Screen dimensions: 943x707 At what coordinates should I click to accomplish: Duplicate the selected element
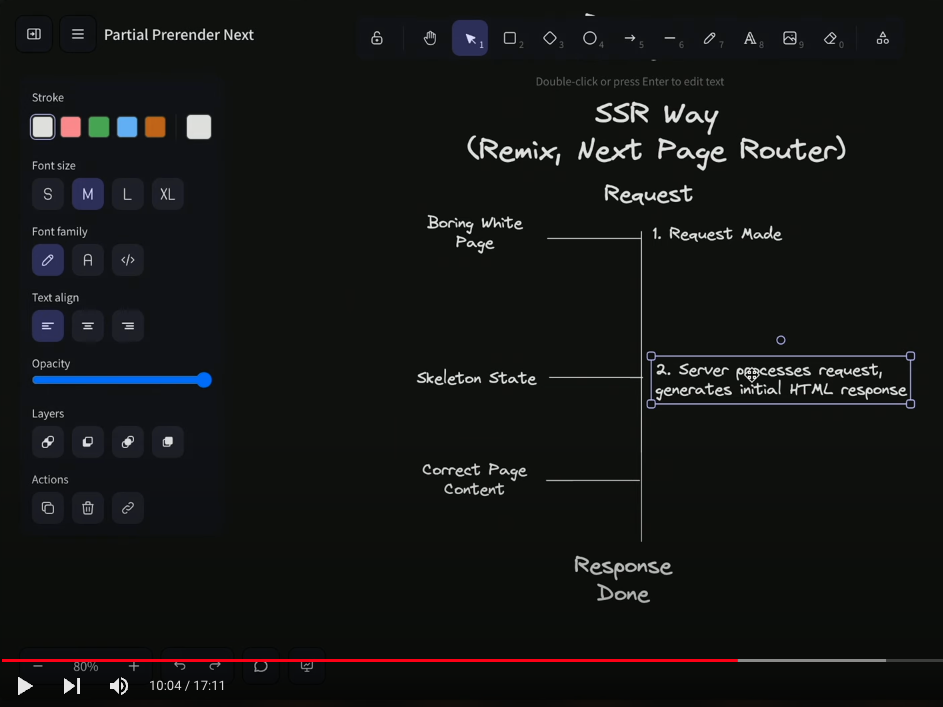coord(48,508)
